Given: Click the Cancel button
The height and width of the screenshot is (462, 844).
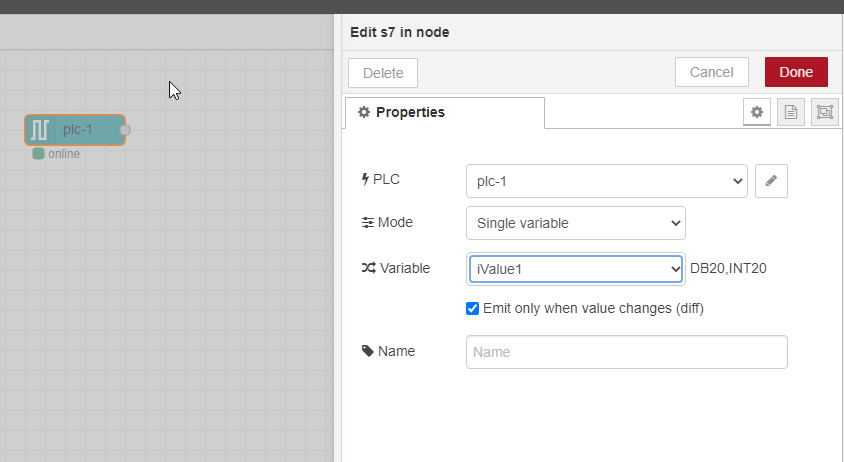Looking at the screenshot, I should point(712,72).
